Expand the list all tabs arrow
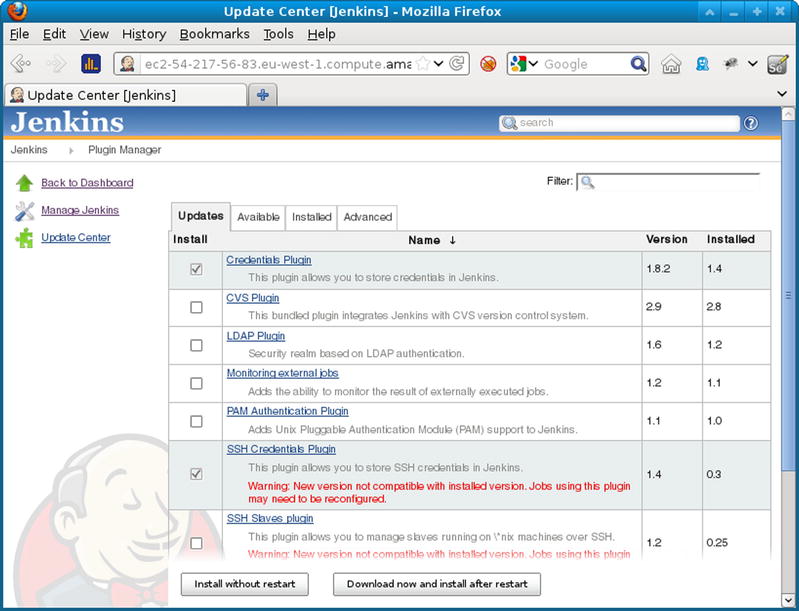The image size is (799, 611). [x=782, y=94]
